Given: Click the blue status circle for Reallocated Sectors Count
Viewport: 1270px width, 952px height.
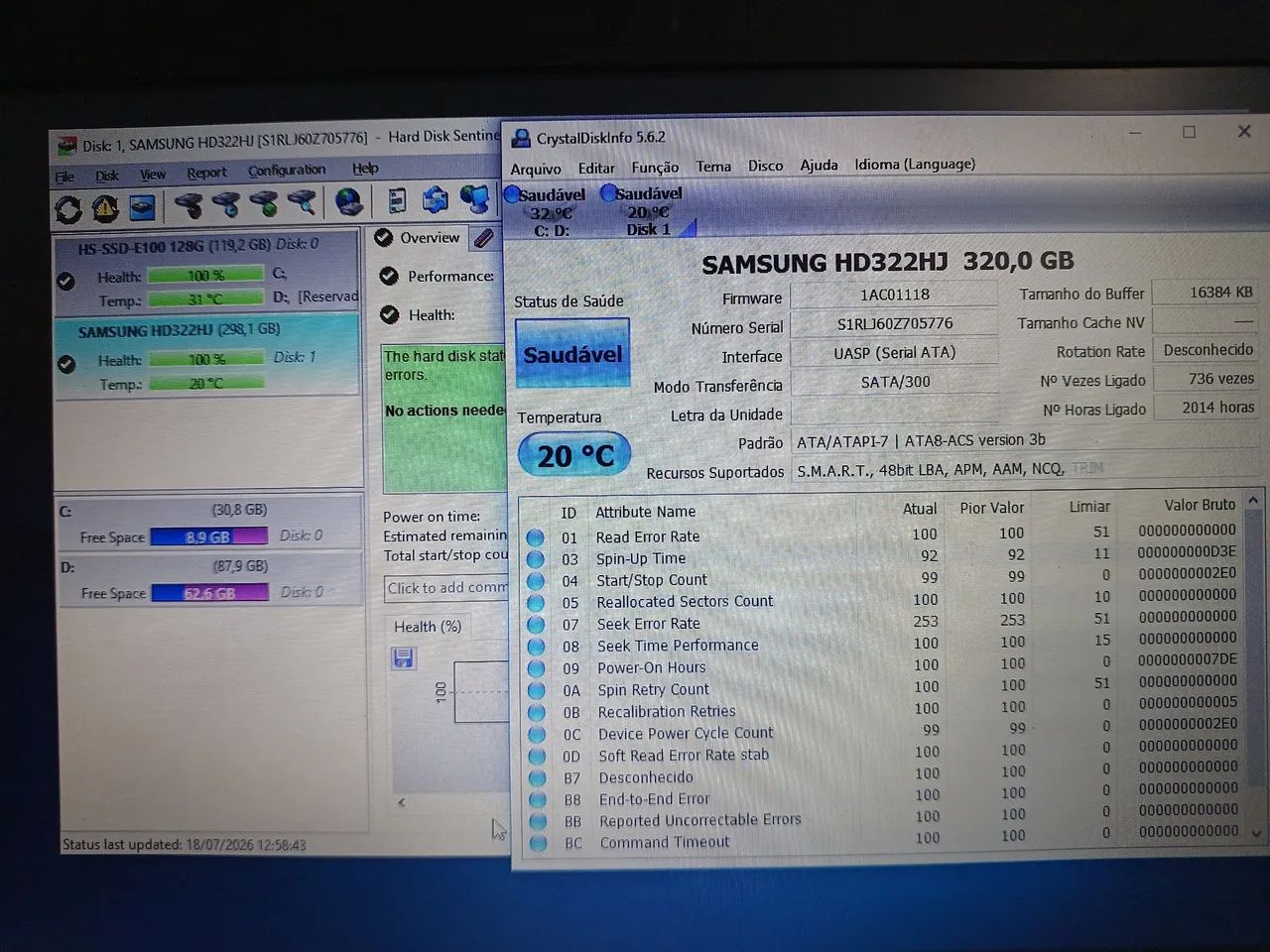Looking at the screenshot, I should click(536, 603).
